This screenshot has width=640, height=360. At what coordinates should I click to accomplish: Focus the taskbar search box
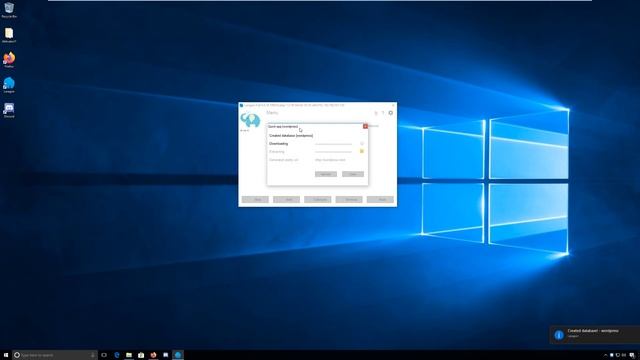click(x=55, y=355)
